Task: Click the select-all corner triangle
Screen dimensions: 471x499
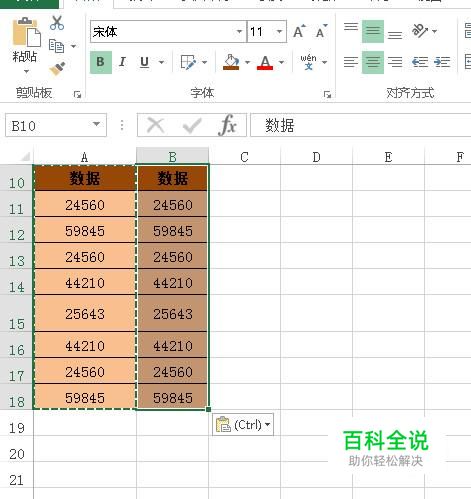Action: point(25,156)
